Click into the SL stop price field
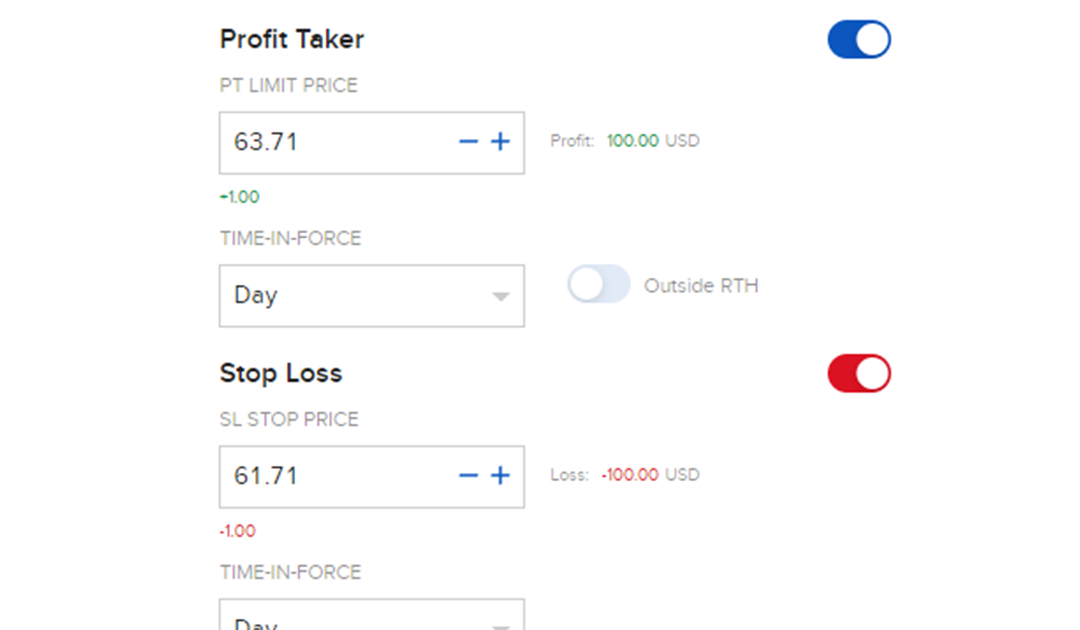1080x630 pixels. (x=330, y=476)
